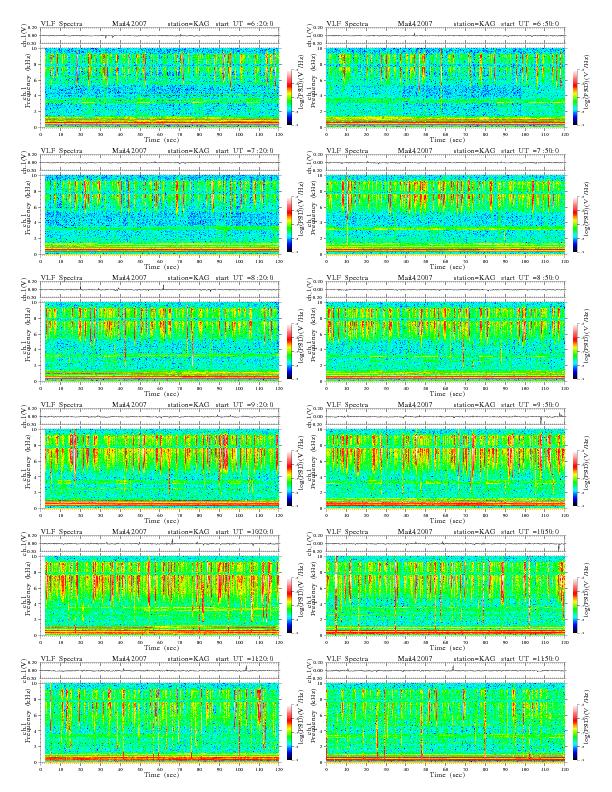Image resolution: width=612 pixels, height=792 pixels.
Task: Open the spectrogram starting UT 6:20:0
Action: [x=160, y=88]
